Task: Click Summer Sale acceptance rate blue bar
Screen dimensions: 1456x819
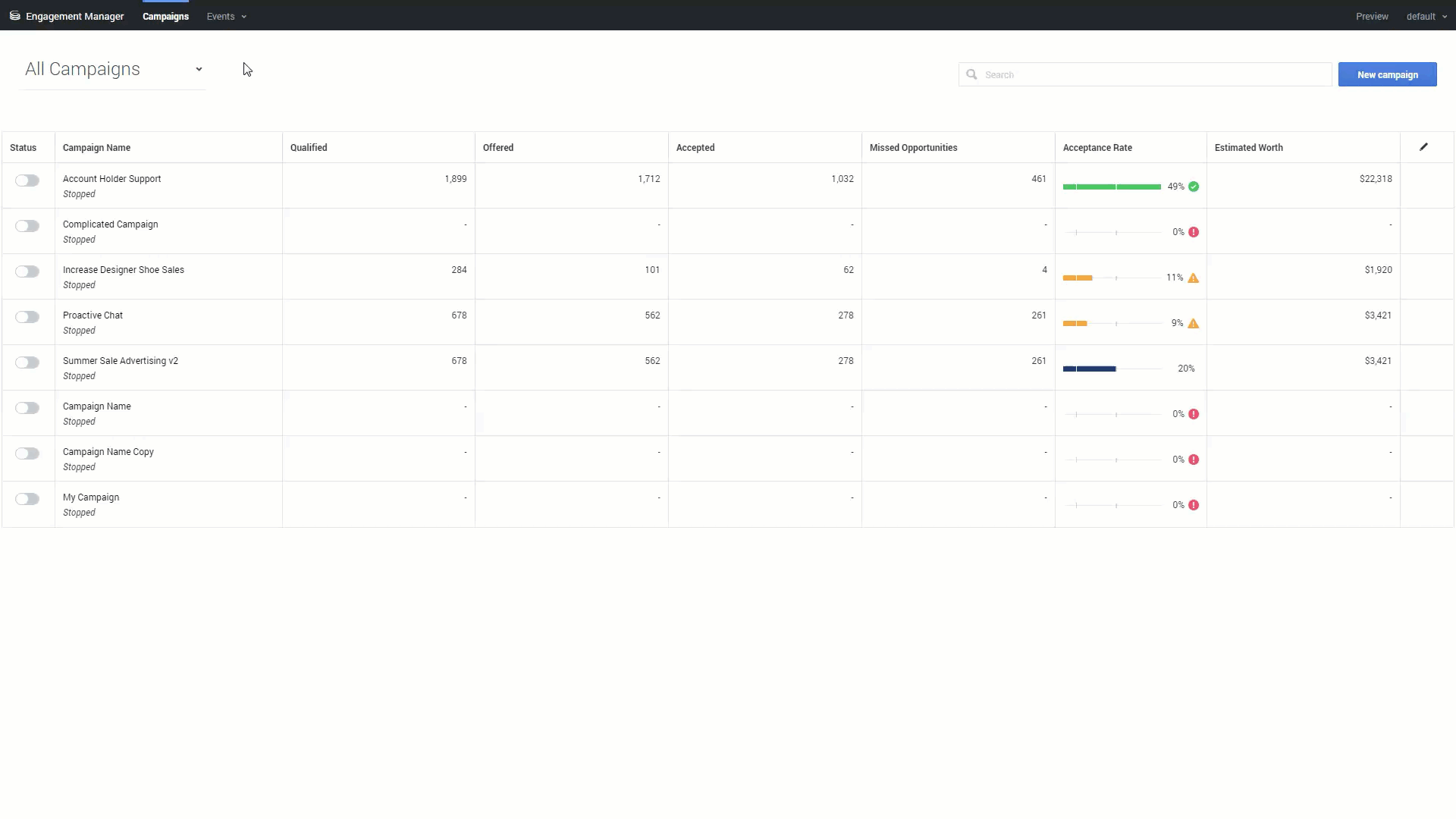Action: pyautogui.click(x=1090, y=369)
